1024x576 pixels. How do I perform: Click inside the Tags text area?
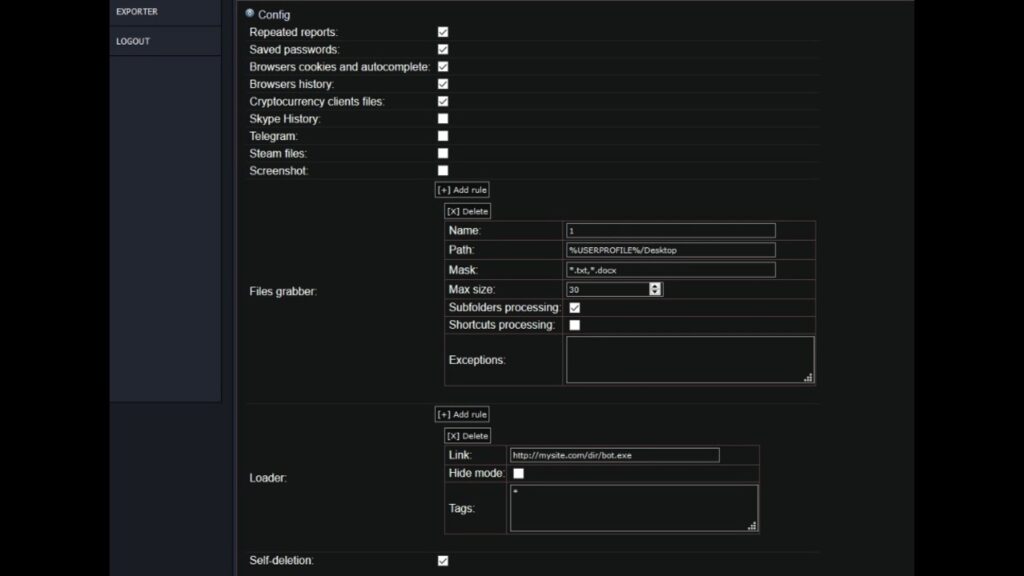coord(633,508)
